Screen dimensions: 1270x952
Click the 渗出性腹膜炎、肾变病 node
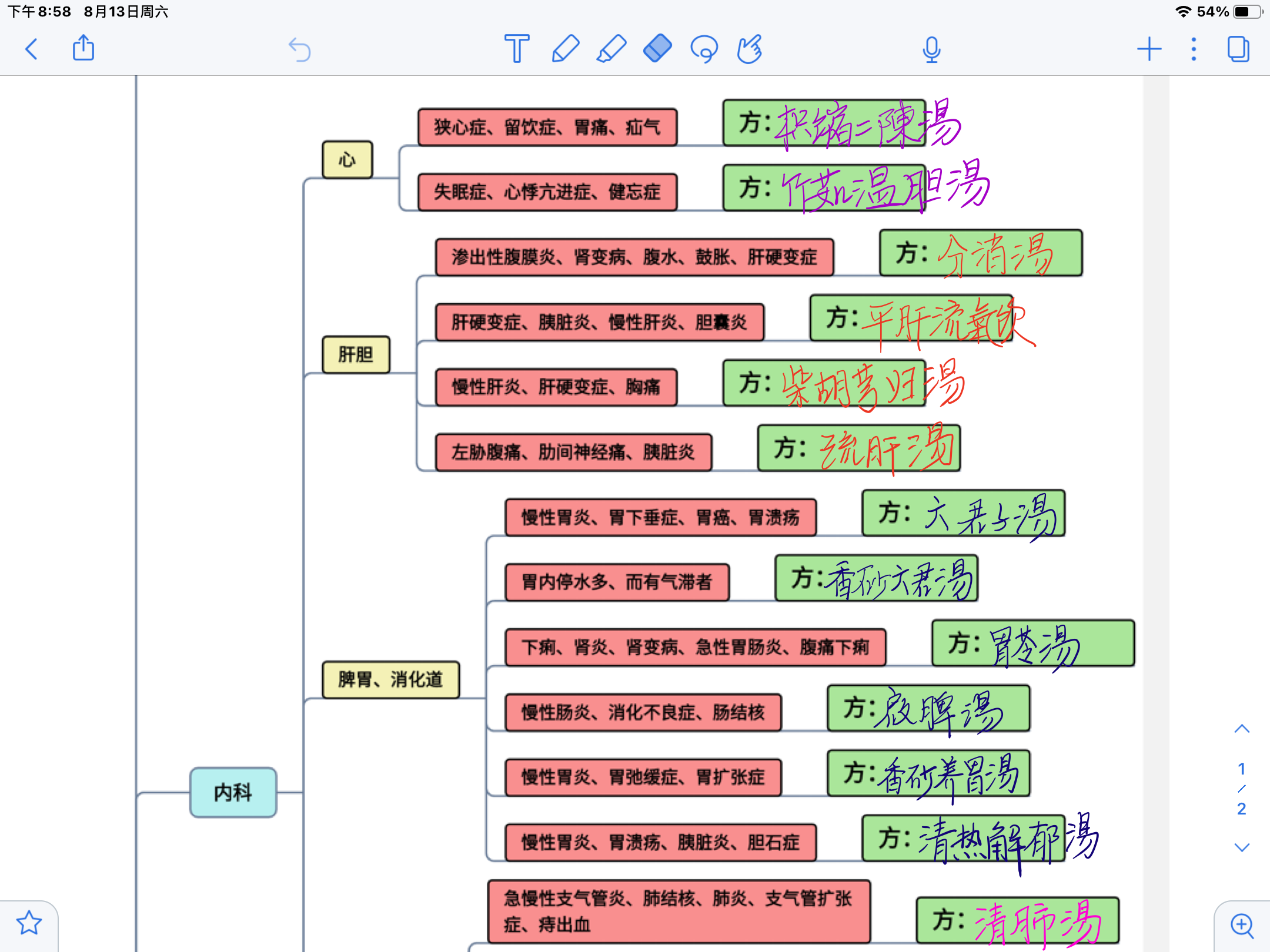click(x=634, y=257)
